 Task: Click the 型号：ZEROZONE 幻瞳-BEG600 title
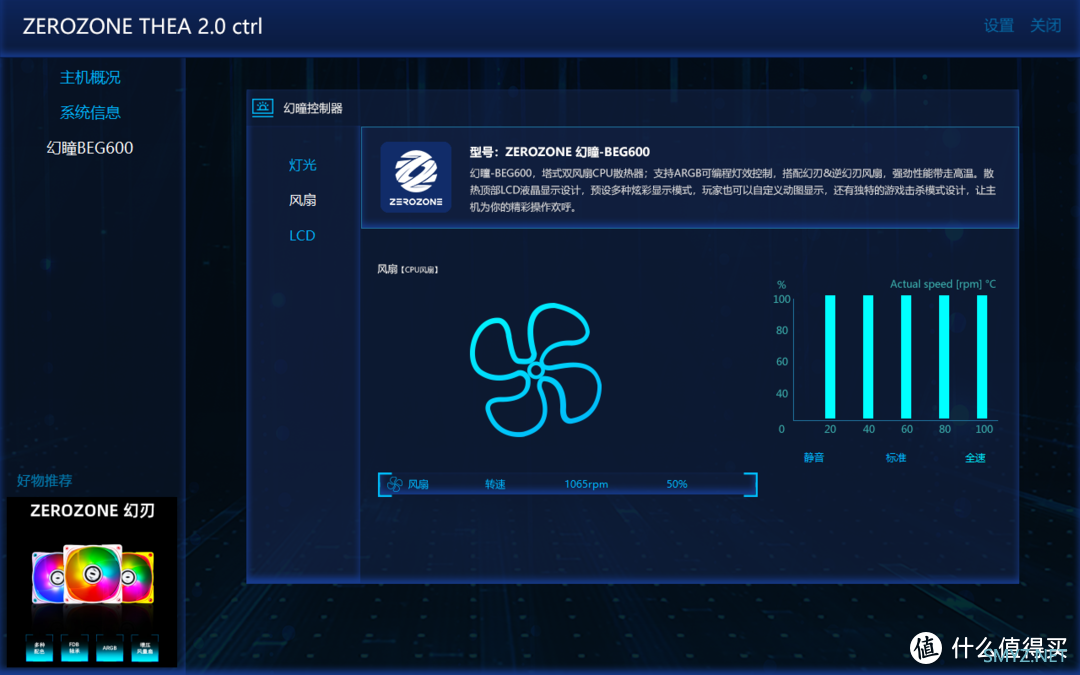click(559, 152)
